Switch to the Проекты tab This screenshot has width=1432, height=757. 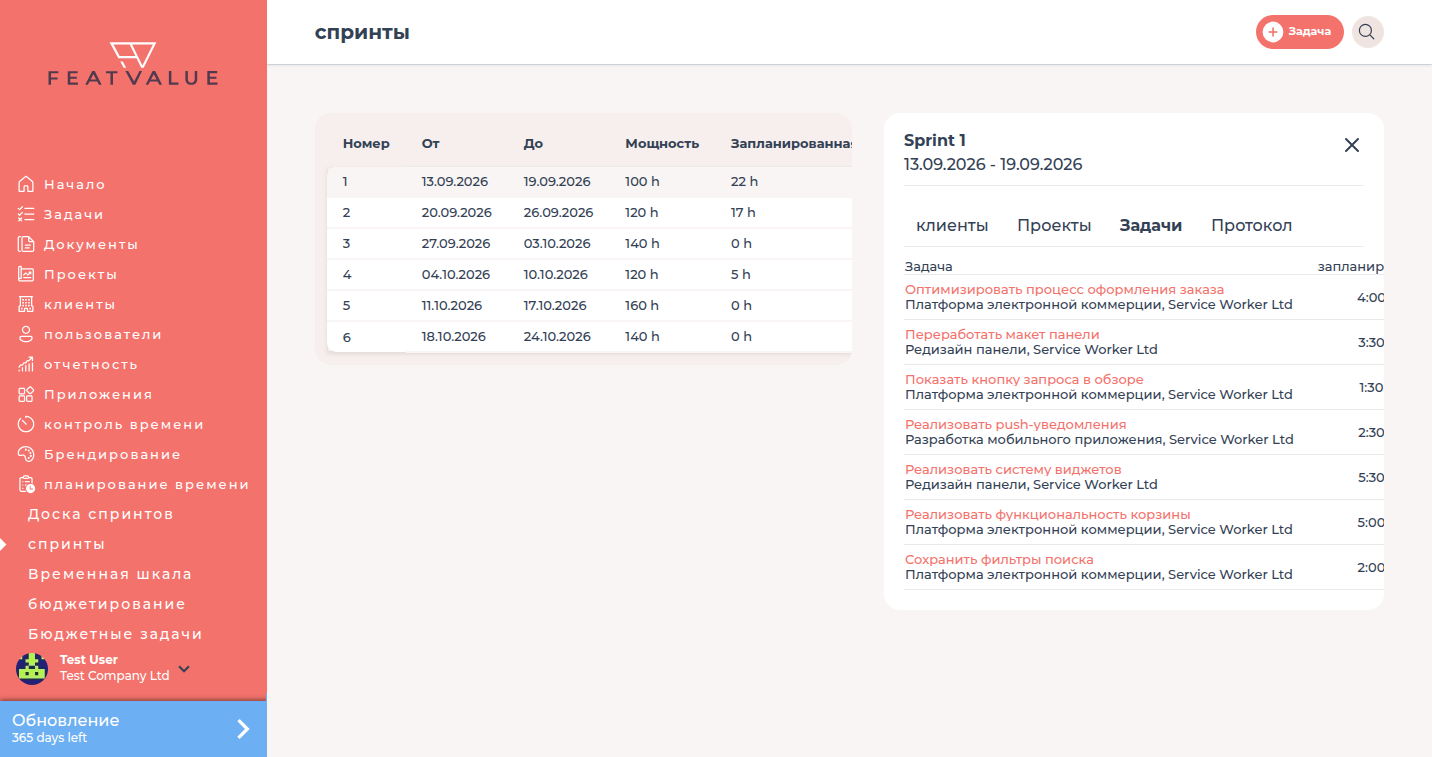click(1054, 226)
